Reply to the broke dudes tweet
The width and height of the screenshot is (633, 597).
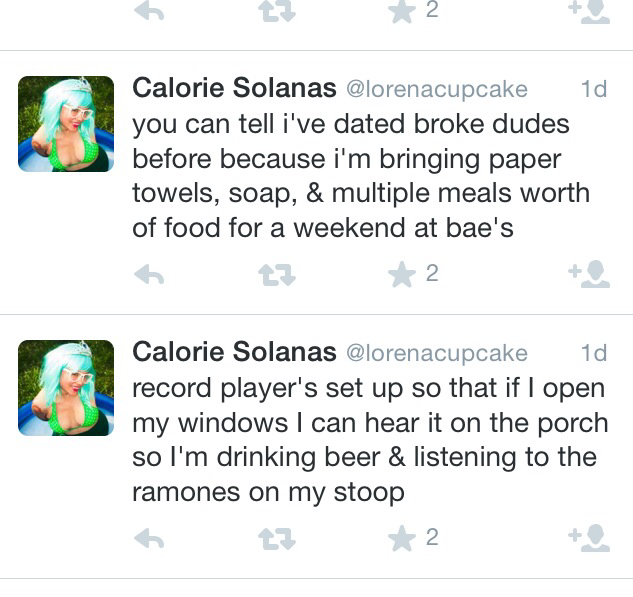coord(149,274)
